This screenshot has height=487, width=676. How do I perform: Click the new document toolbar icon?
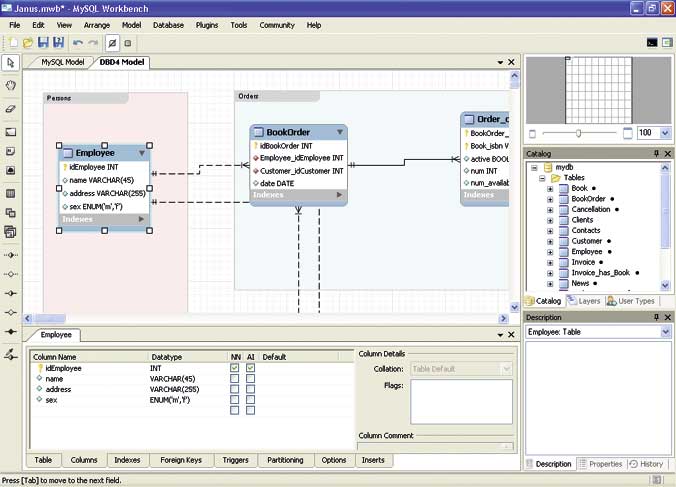13,43
